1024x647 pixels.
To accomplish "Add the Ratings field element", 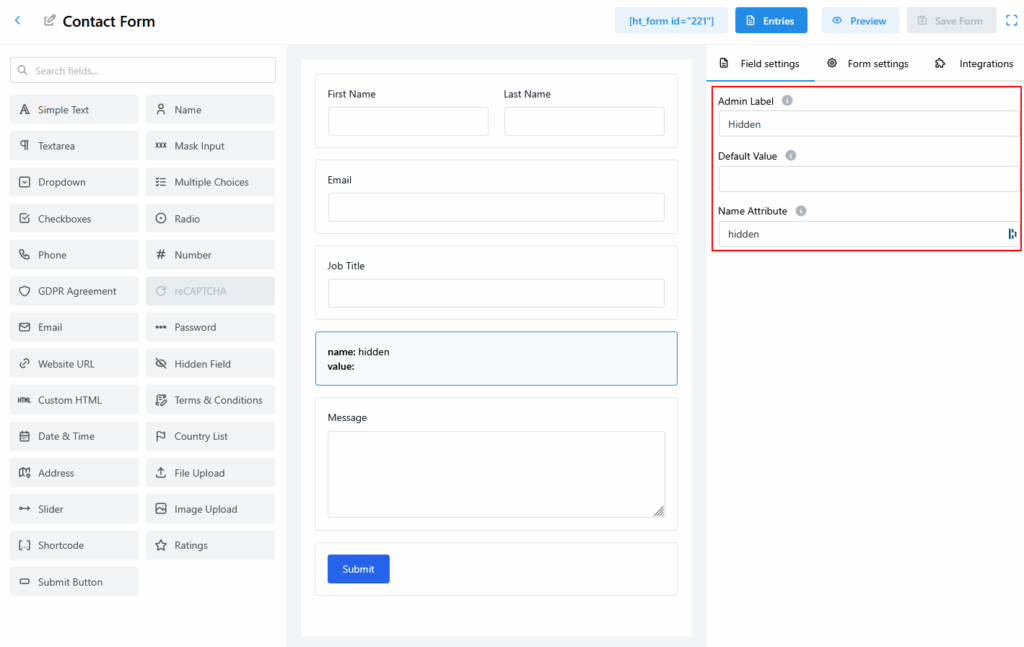I will (210, 545).
